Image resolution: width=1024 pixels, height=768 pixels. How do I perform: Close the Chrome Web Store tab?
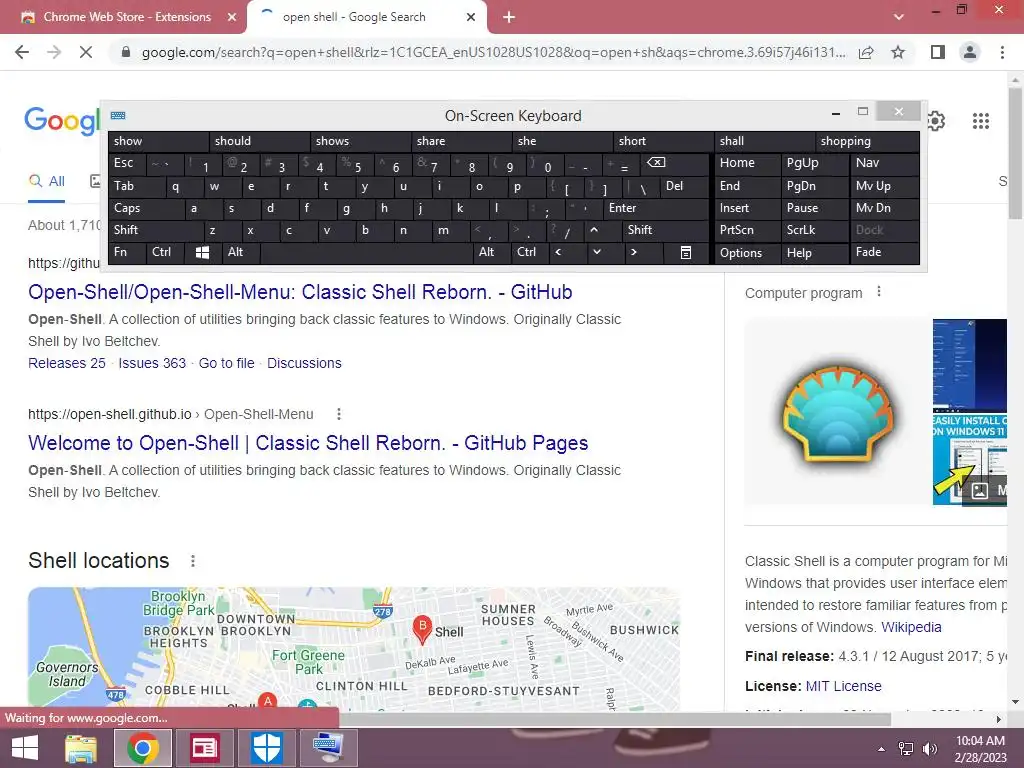click(x=231, y=17)
